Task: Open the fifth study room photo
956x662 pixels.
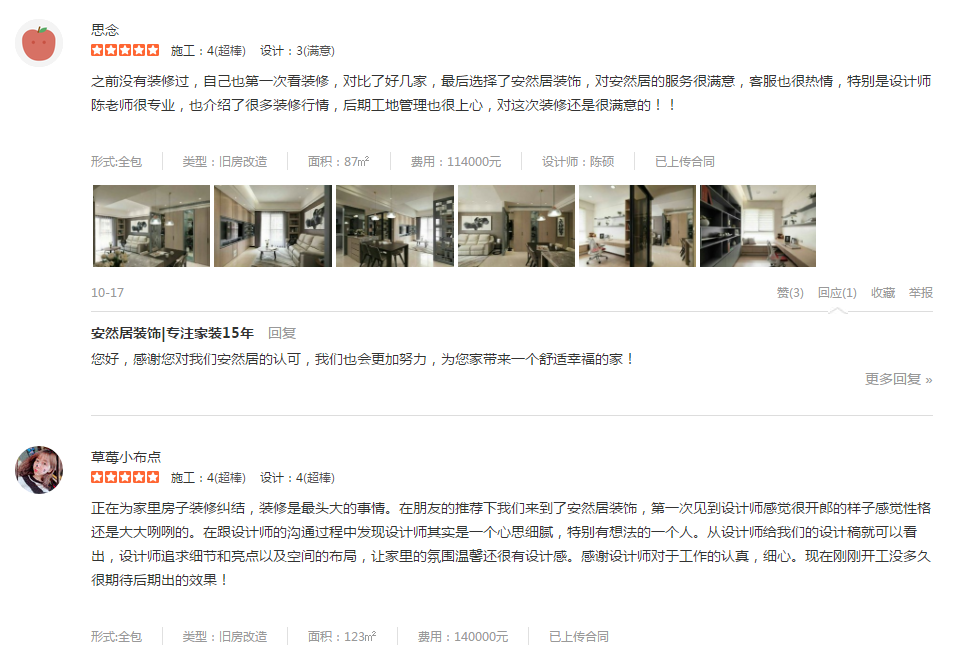Action: coord(637,226)
